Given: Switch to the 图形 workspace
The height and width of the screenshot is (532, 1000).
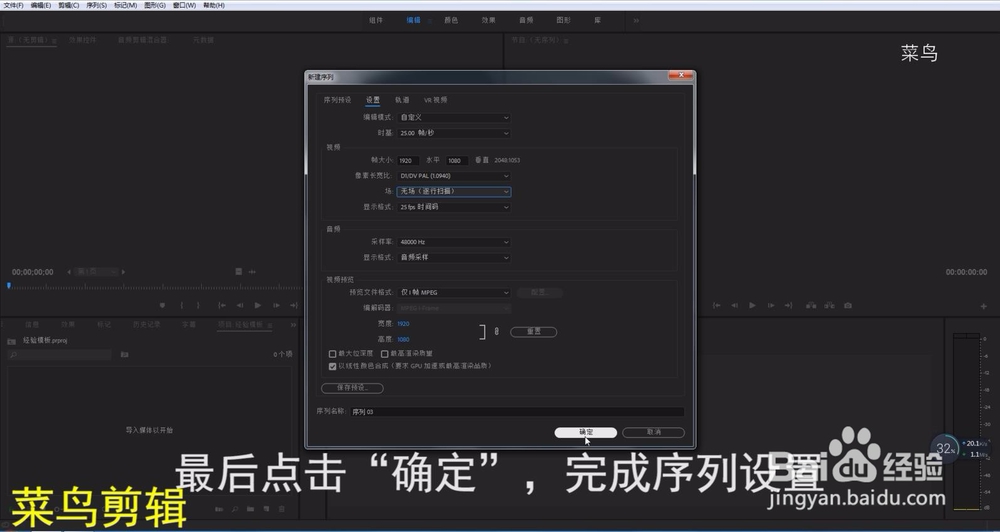Looking at the screenshot, I should click(563, 20).
